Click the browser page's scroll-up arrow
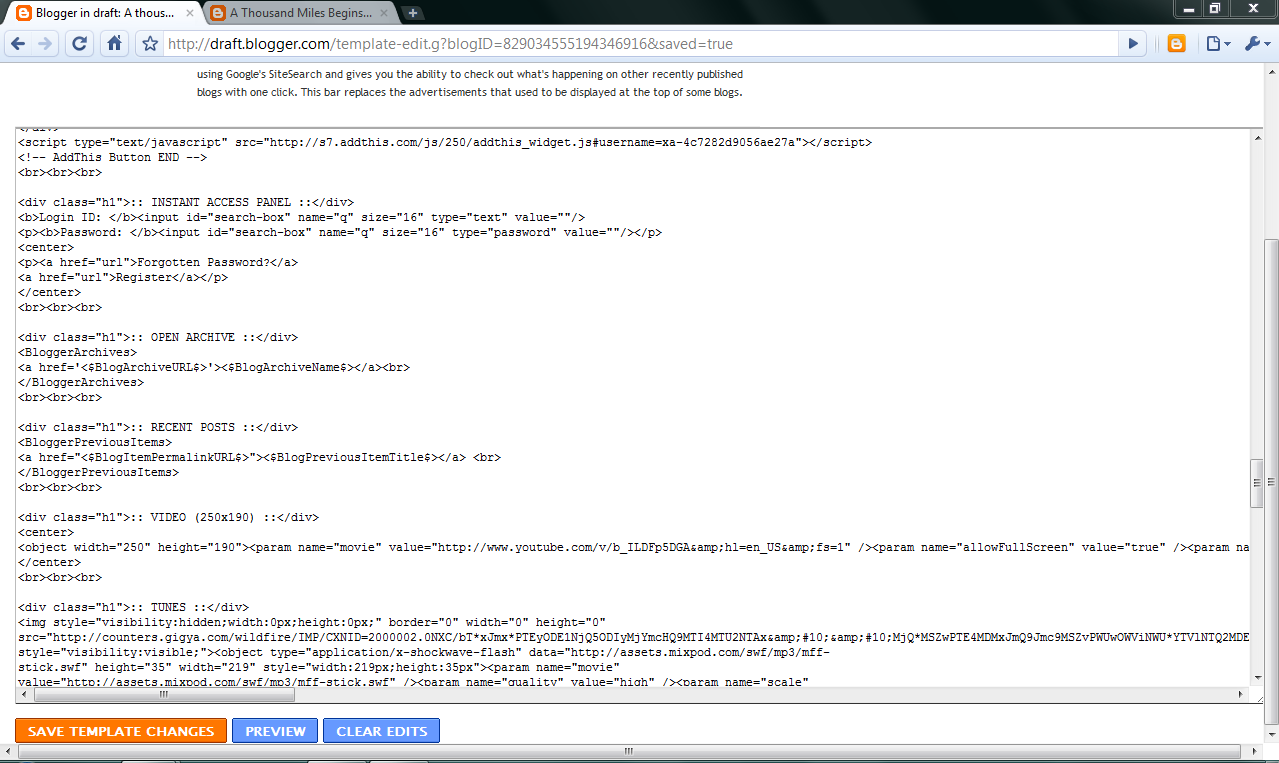 (x=1271, y=73)
